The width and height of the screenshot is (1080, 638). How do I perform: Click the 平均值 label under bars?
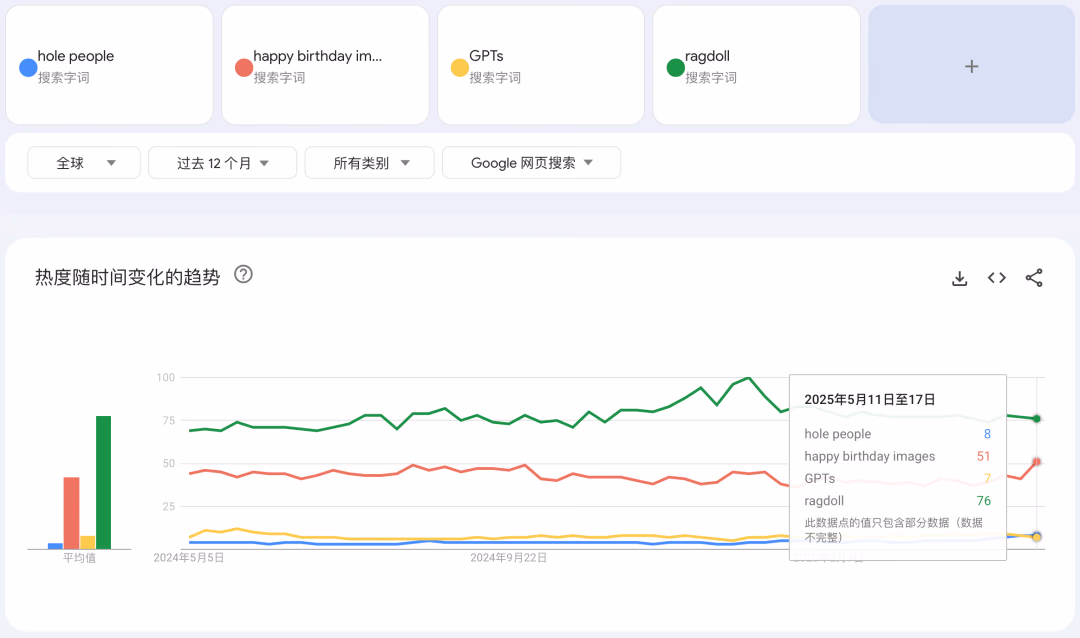pyautogui.click(x=79, y=558)
